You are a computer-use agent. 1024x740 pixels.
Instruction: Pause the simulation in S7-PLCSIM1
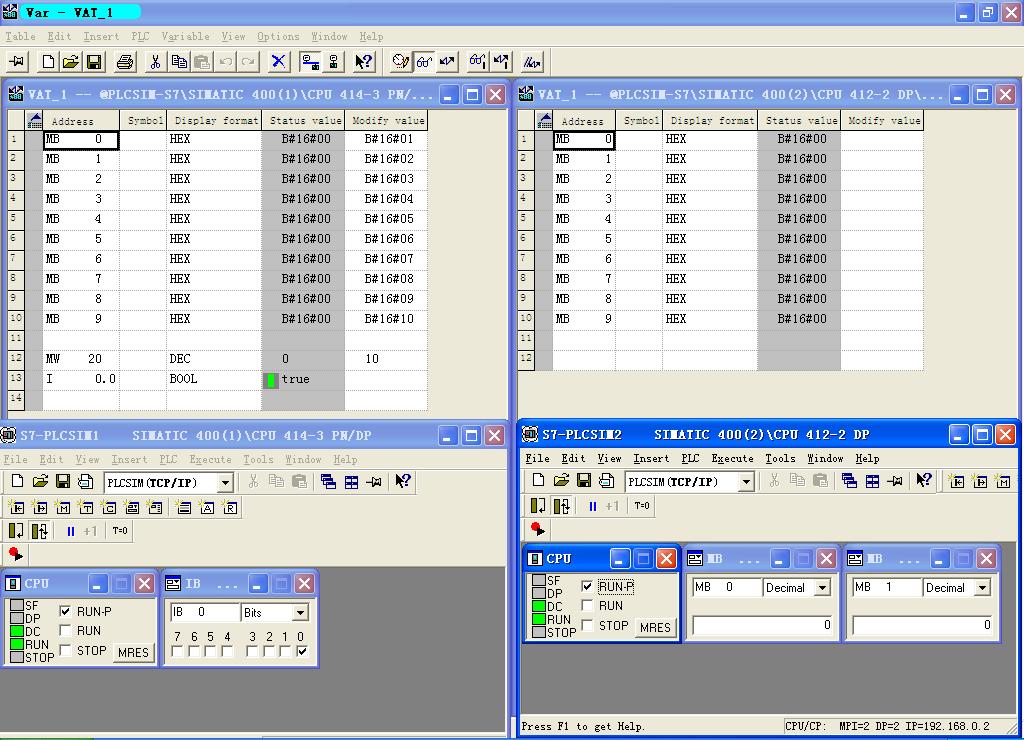[x=71, y=531]
